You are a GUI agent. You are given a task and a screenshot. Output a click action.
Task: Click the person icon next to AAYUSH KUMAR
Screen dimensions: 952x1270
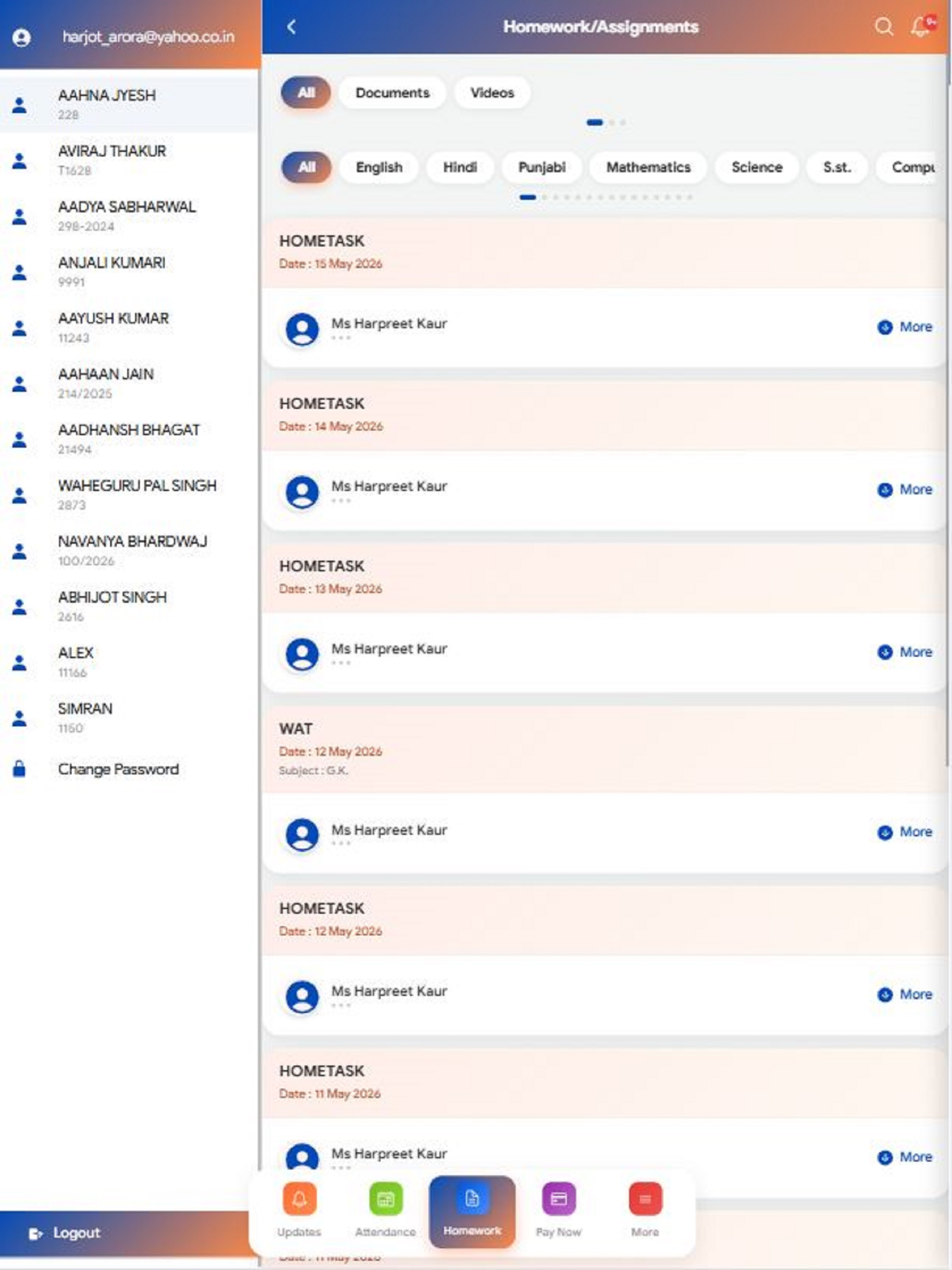point(19,328)
